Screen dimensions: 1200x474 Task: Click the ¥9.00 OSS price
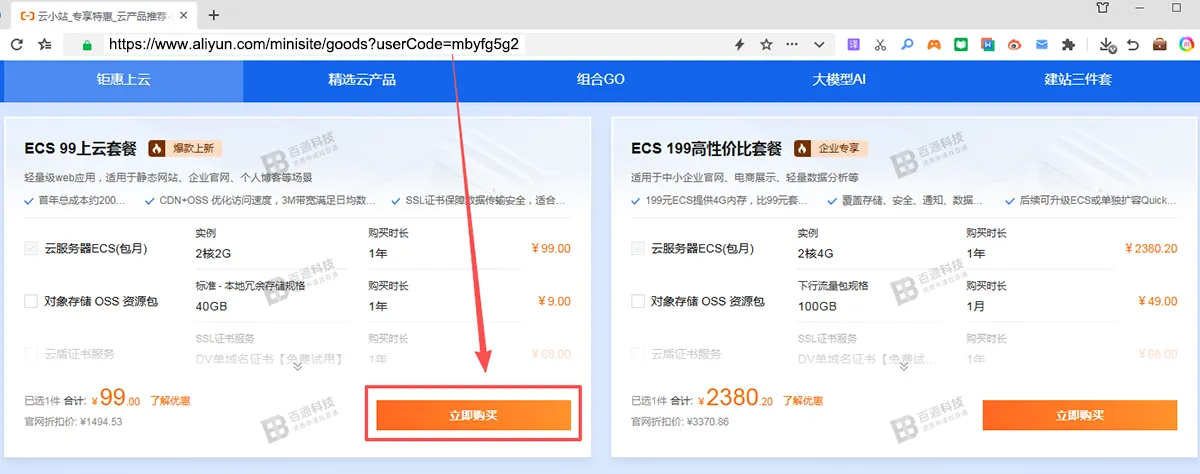click(x=554, y=301)
